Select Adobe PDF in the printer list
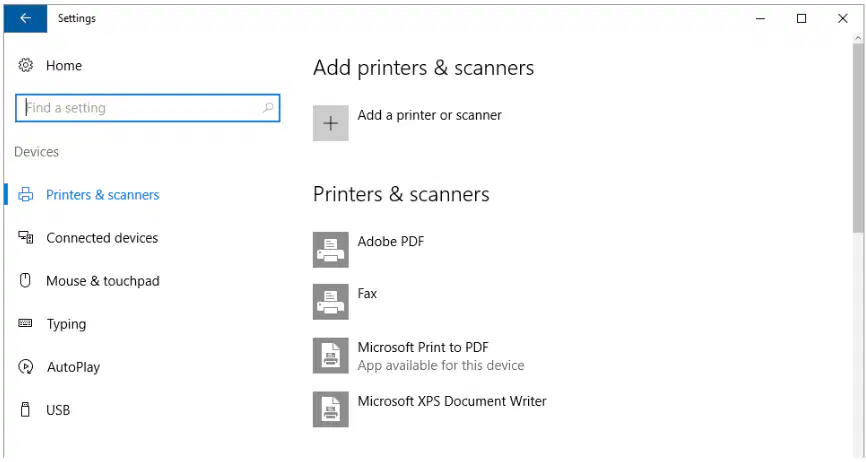This screenshot has height=462, width=866. pos(391,242)
